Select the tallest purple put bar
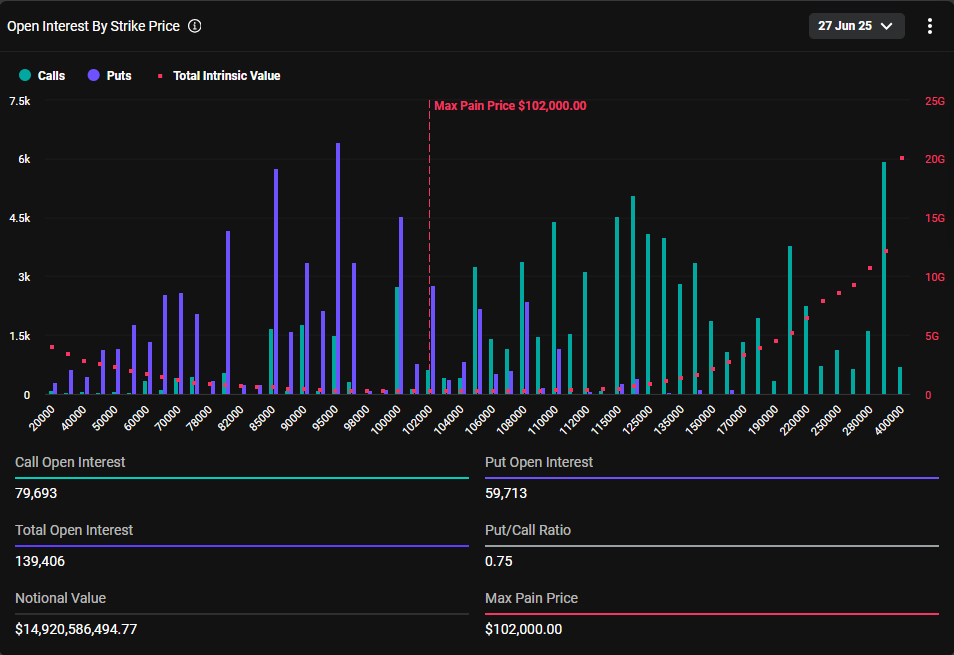 tap(338, 268)
